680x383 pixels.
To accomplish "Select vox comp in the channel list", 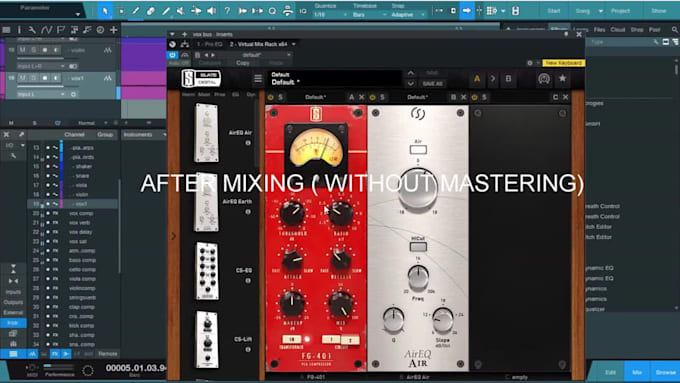I will coord(81,213).
